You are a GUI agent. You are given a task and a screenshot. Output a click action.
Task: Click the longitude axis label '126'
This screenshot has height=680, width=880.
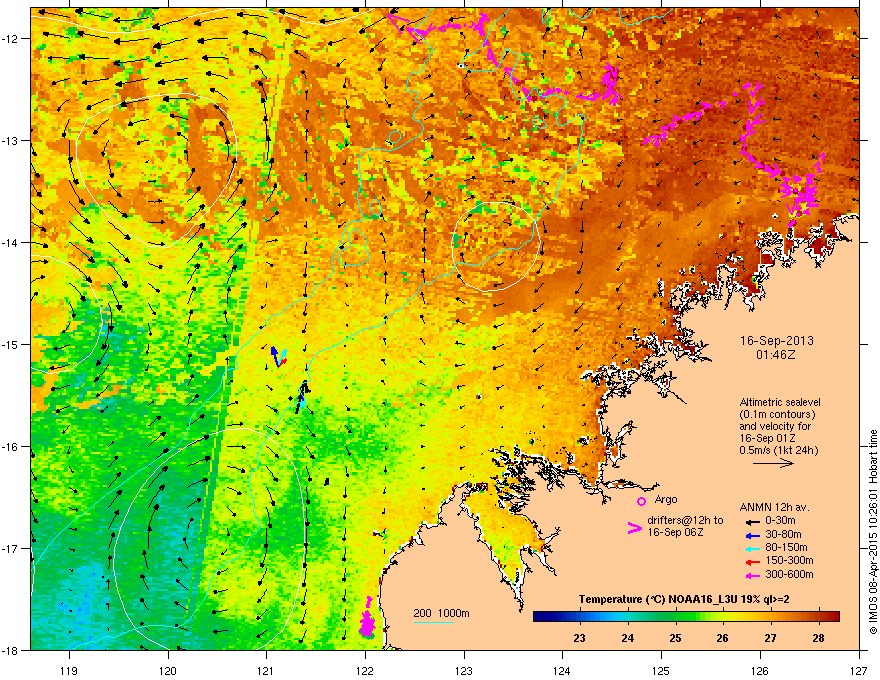[x=760, y=670]
